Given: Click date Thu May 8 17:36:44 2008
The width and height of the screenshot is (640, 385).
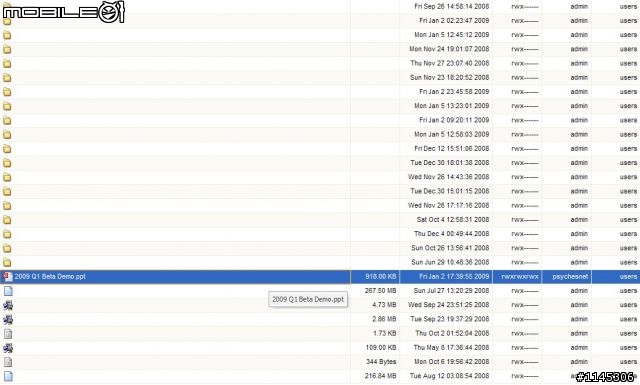Looking at the screenshot, I should click(451, 348).
